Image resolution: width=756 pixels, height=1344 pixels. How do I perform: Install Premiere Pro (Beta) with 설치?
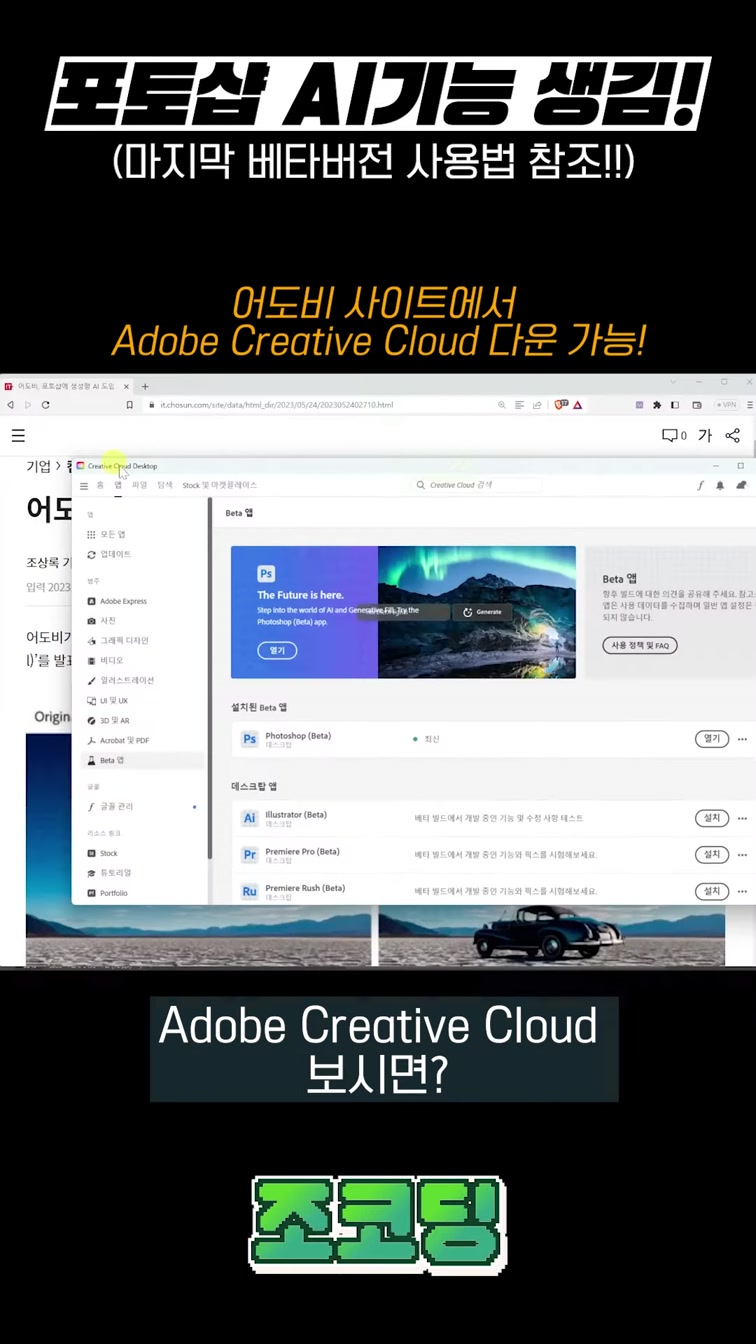click(x=711, y=855)
